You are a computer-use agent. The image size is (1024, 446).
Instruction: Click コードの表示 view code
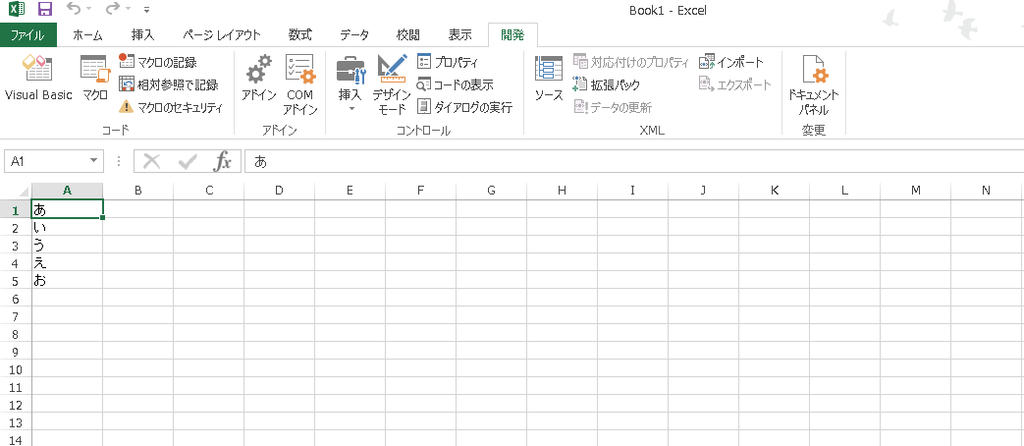(455, 85)
